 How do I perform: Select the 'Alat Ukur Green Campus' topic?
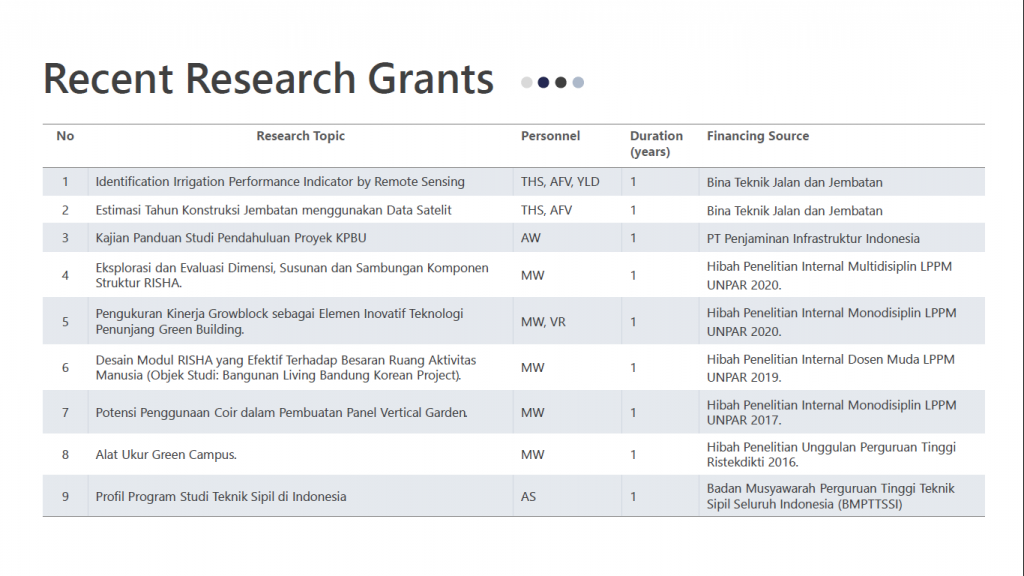point(165,455)
